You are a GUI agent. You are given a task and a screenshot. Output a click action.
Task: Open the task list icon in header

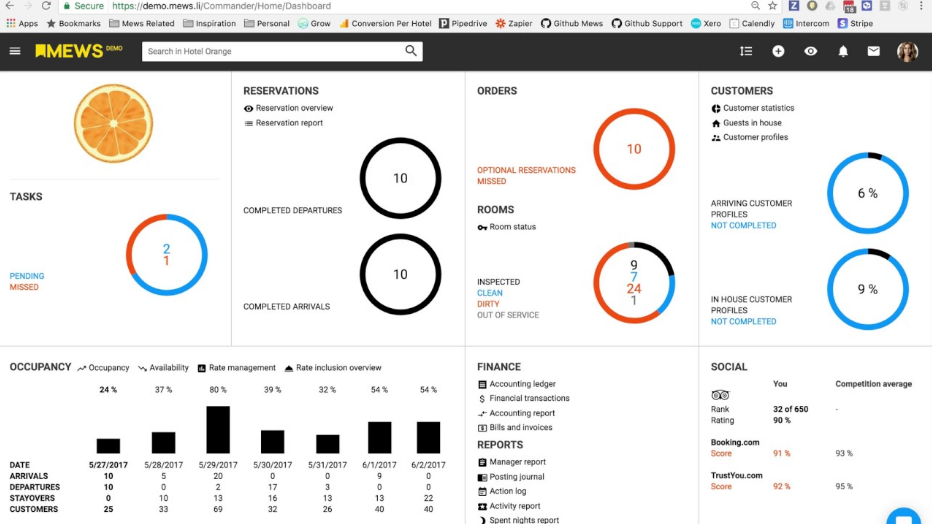click(x=746, y=51)
